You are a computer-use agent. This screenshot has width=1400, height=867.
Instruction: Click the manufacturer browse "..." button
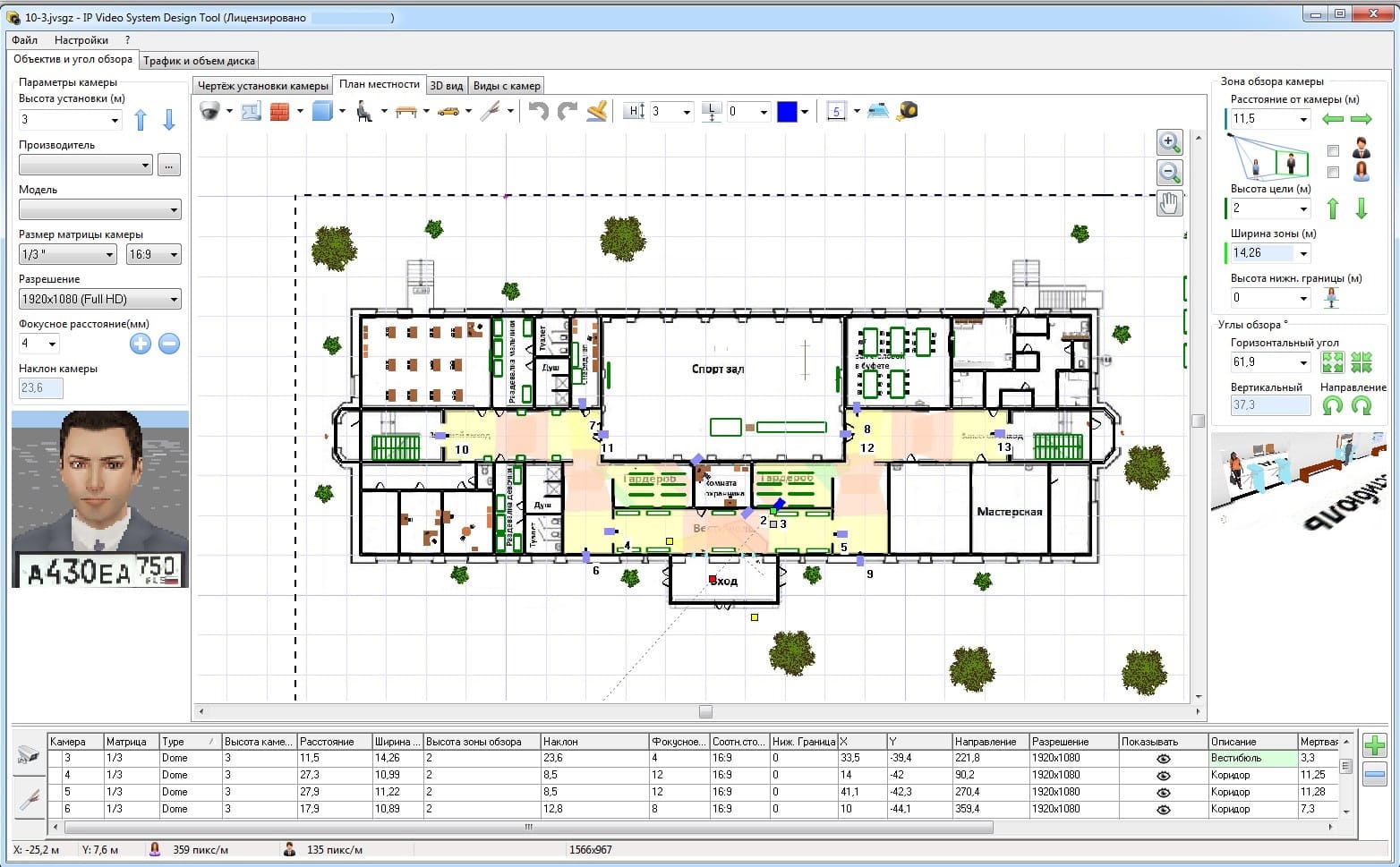click(169, 166)
